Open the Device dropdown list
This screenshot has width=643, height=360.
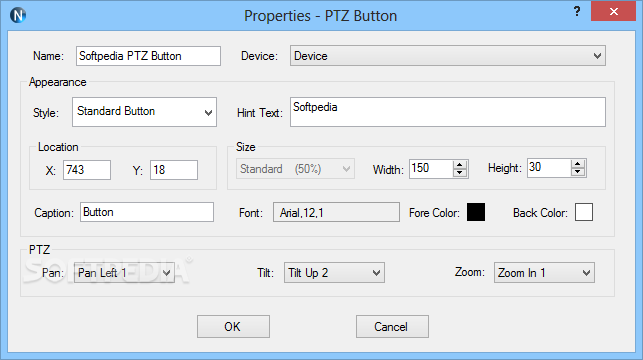tap(448, 56)
